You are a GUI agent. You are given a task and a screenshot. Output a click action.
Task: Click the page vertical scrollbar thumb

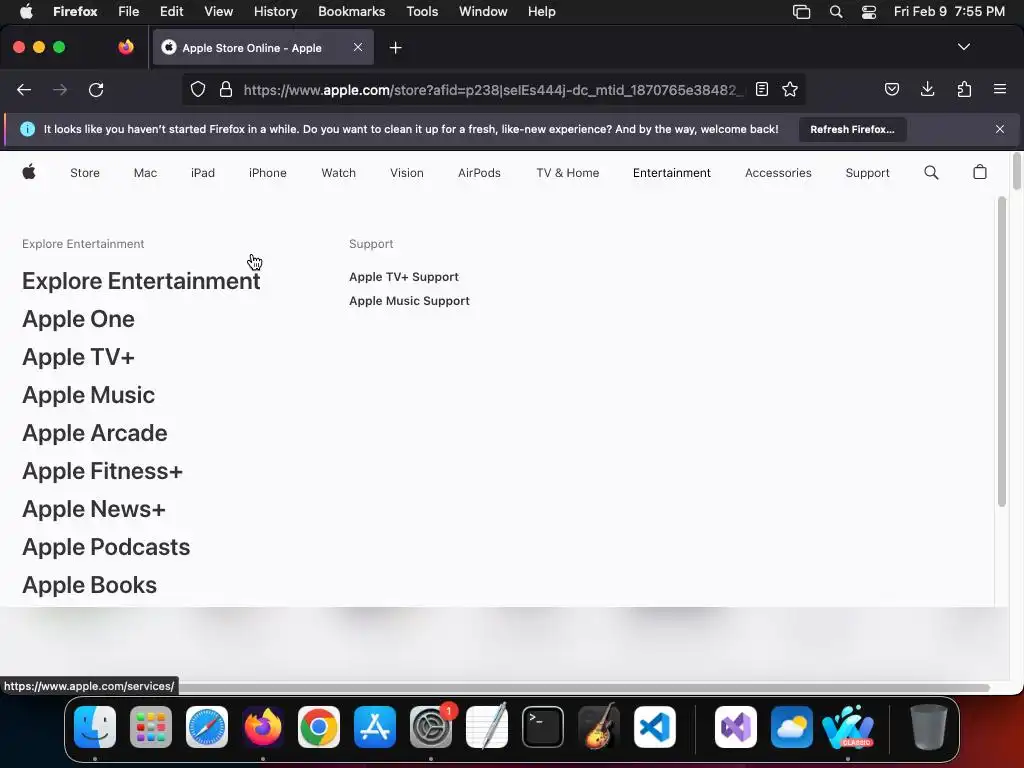1017,171
